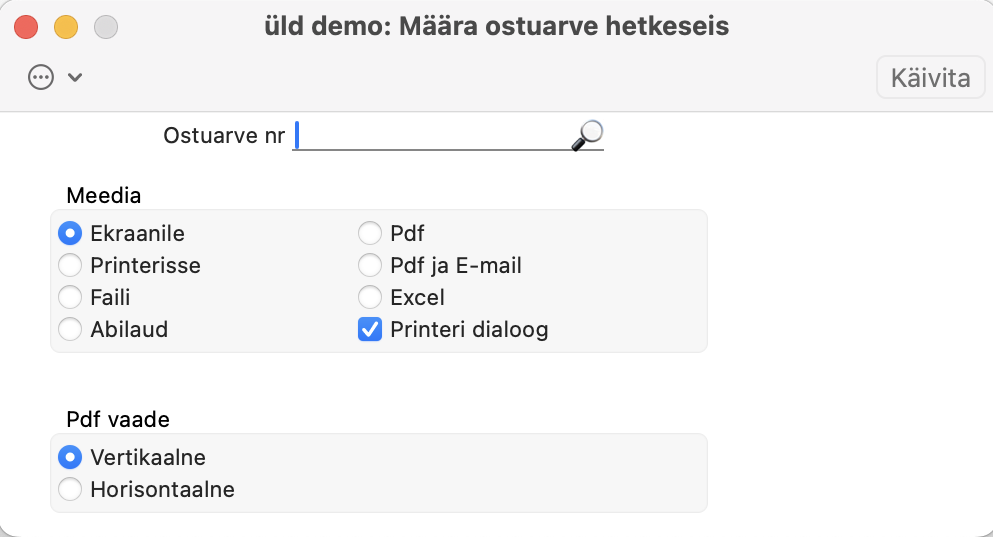Select the Ekraanile radio button
The image size is (993, 537).
pyautogui.click(x=70, y=234)
